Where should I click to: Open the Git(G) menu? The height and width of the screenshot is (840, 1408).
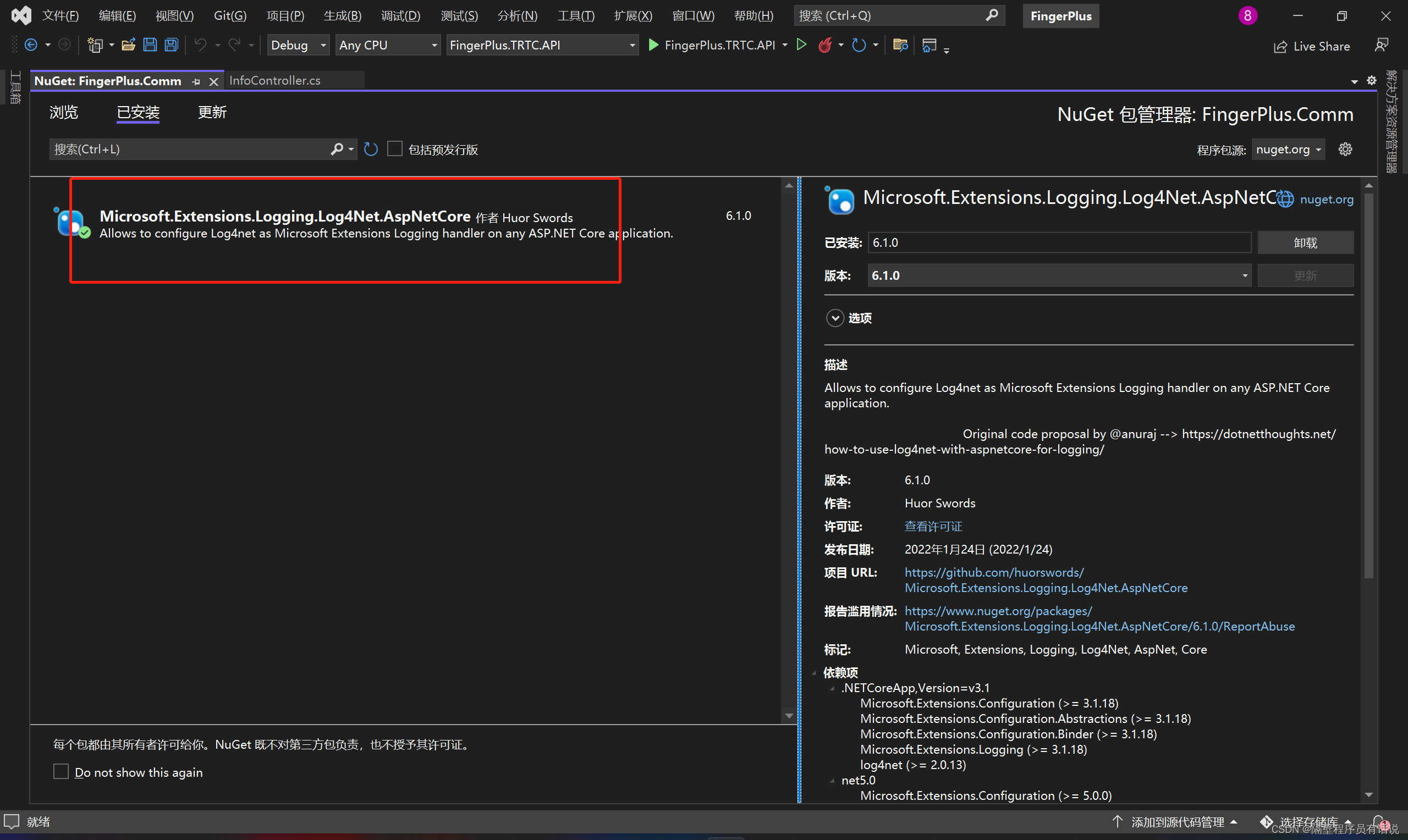229,15
